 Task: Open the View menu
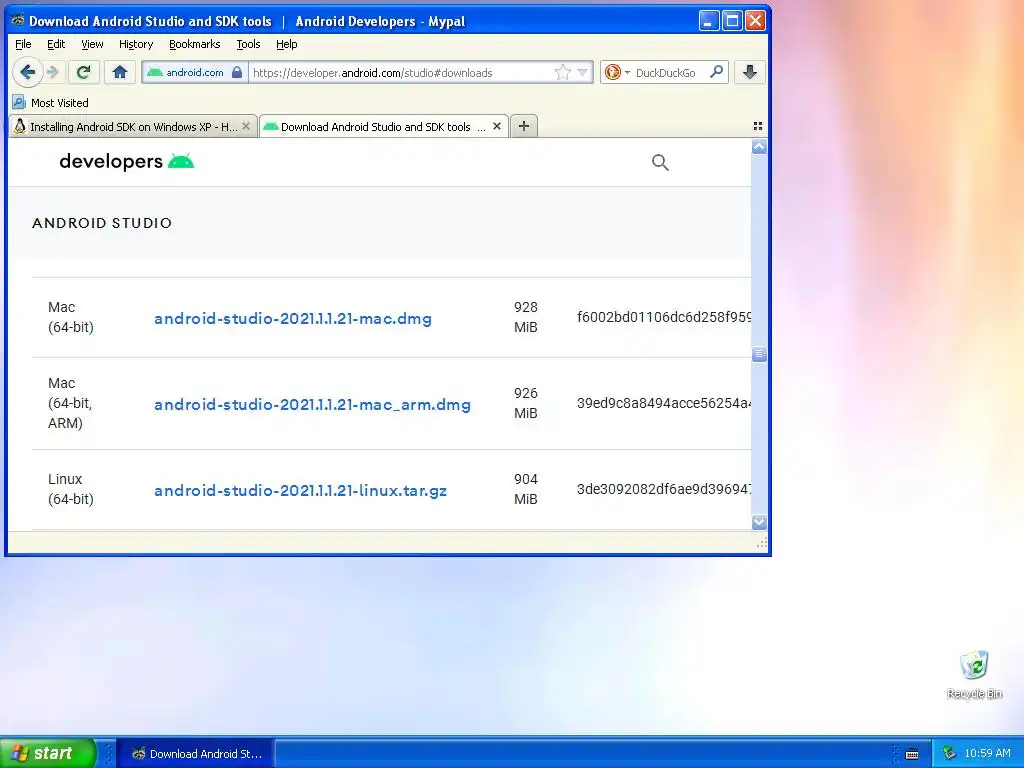[92, 44]
